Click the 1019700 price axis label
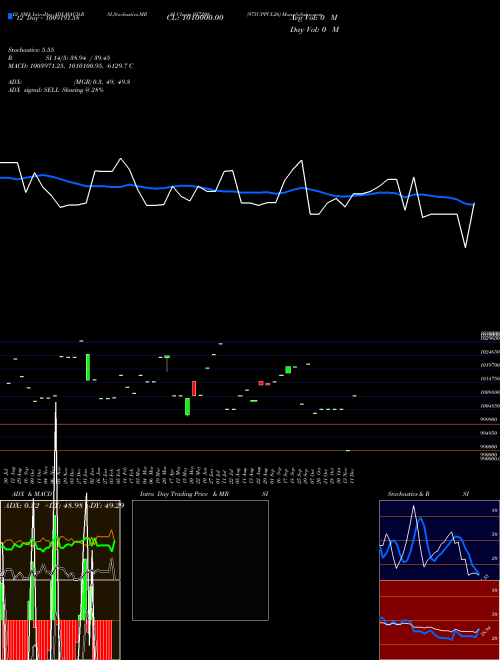500x660 pixels. click(x=490, y=365)
